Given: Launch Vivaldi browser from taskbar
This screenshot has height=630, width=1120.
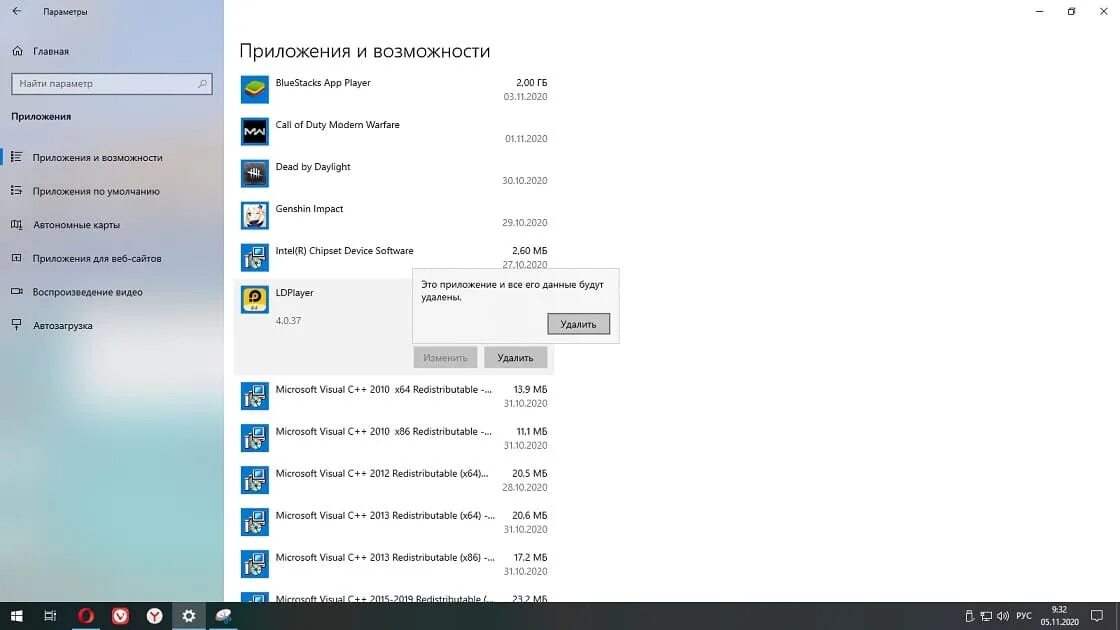Looking at the screenshot, I should click(x=120, y=616).
